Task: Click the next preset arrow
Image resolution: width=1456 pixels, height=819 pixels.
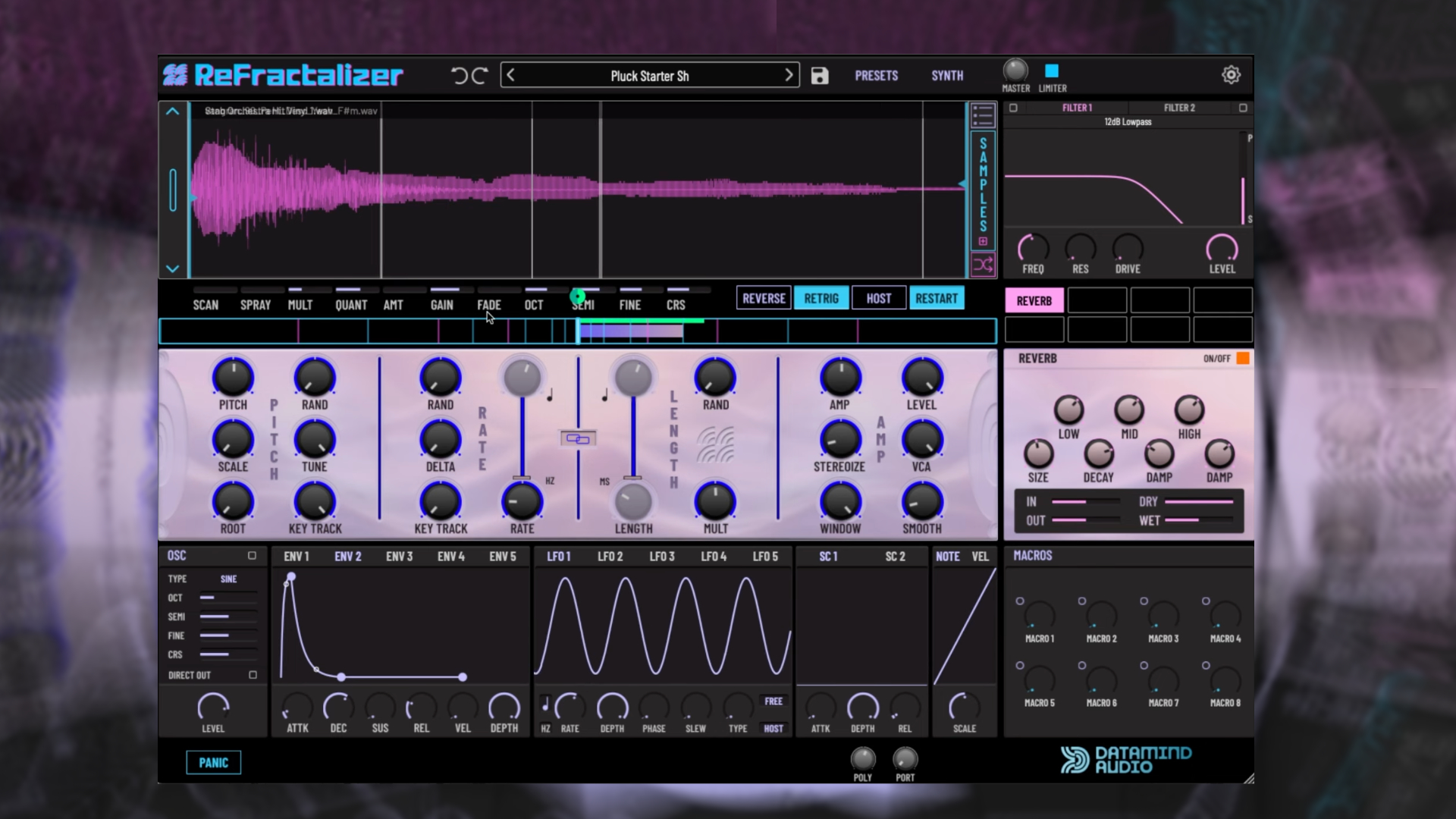Action: click(789, 74)
